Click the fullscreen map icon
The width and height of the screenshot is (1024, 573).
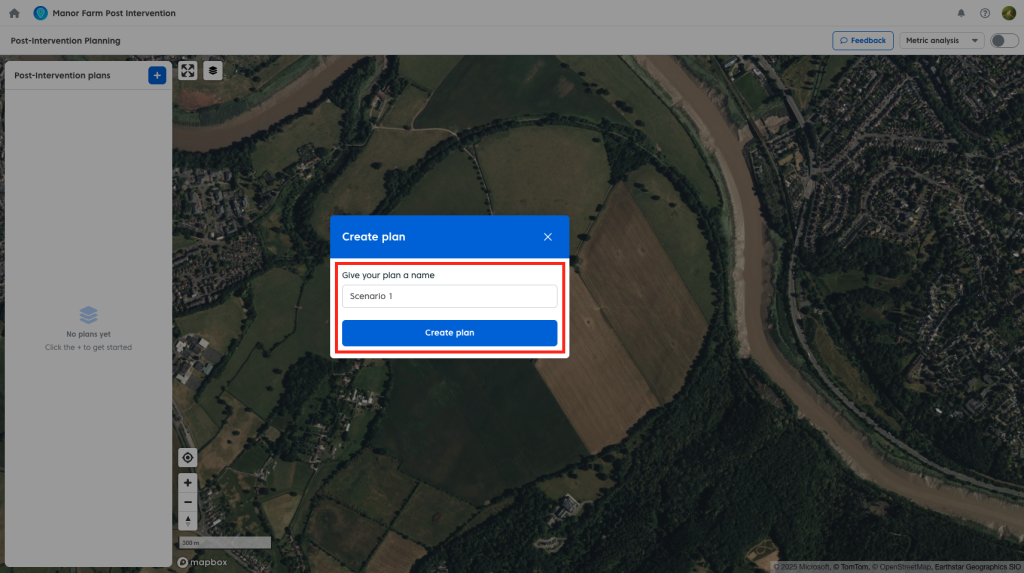click(188, 71)
